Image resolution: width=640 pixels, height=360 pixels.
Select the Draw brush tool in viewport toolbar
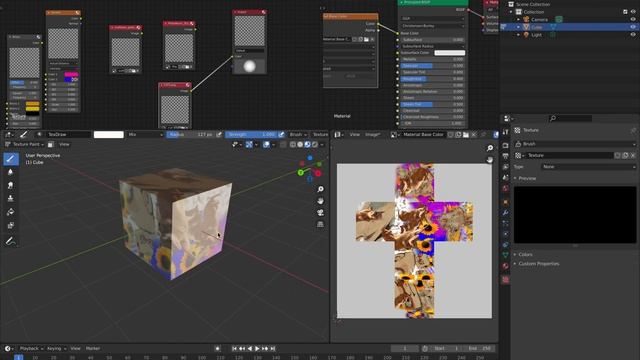[x=11, y=159]
